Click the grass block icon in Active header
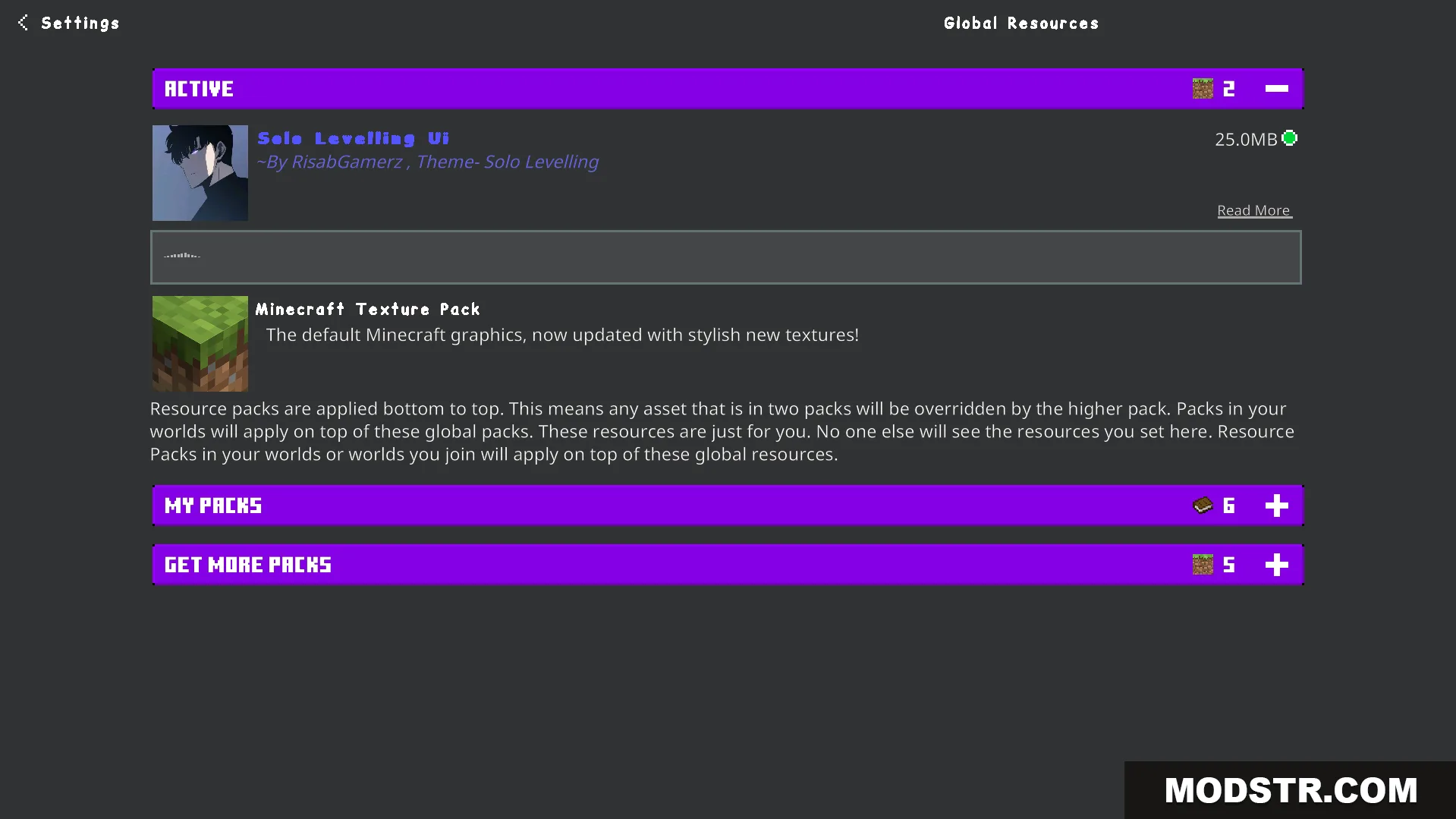Screen dimensions: 1456x819 coord(1203,89)
